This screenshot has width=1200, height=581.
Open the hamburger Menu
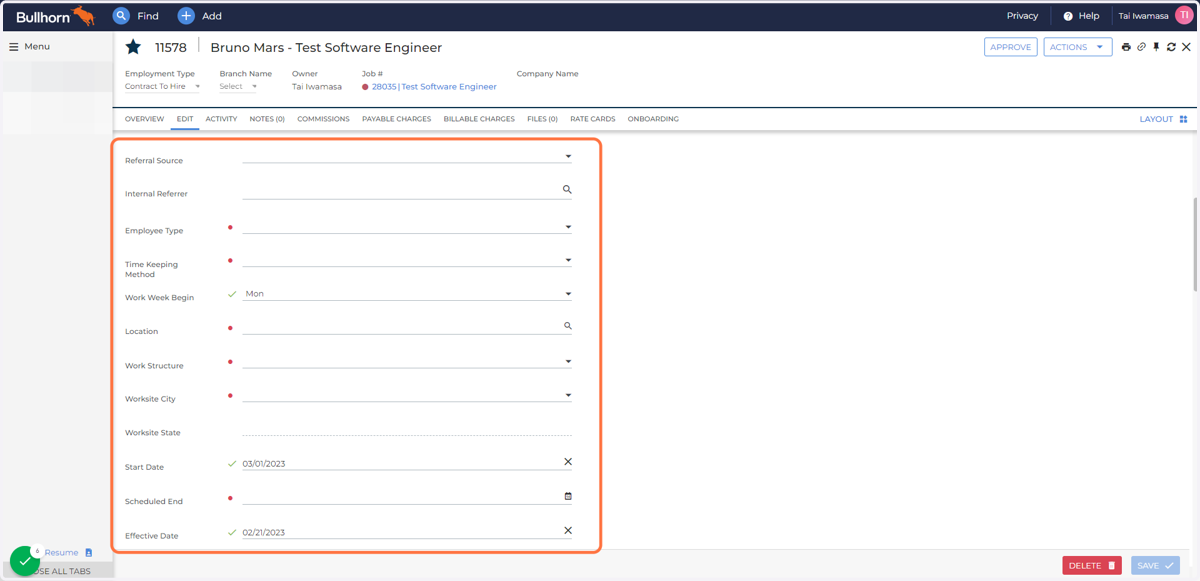coord(14,47)
